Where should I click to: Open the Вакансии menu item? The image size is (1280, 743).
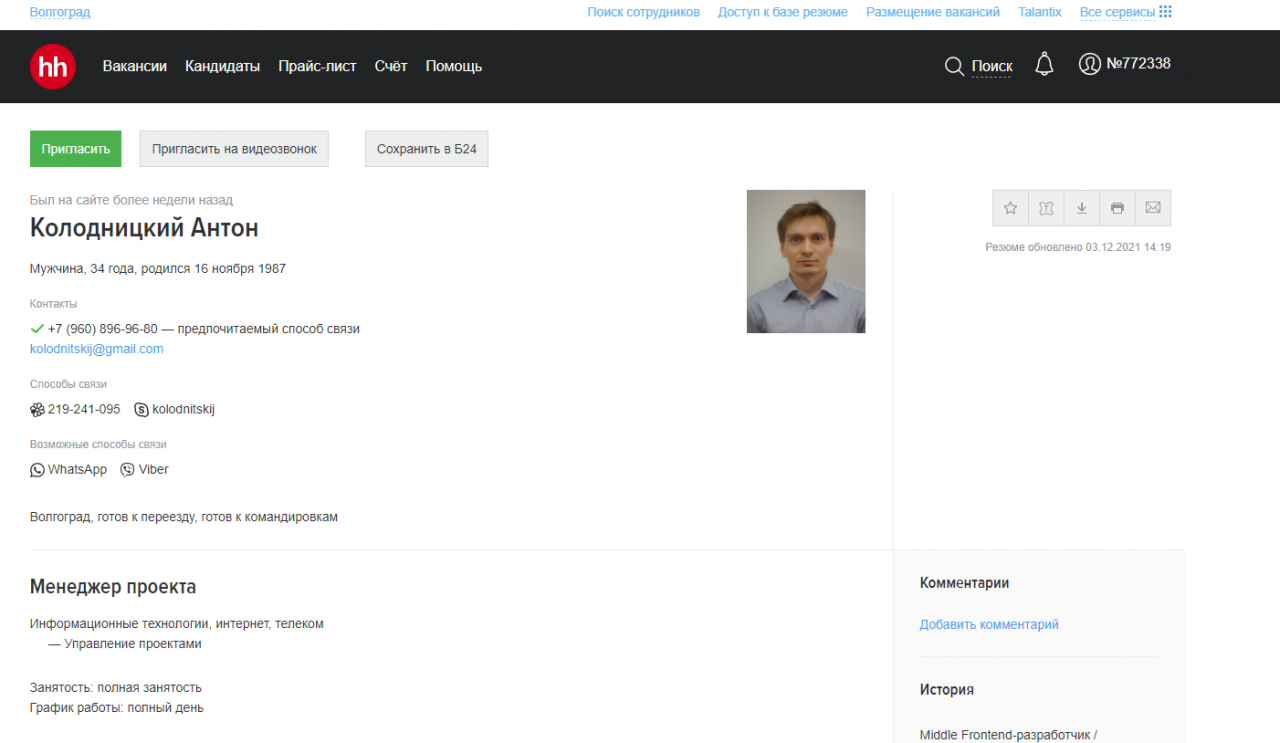(x=134, y=66)
